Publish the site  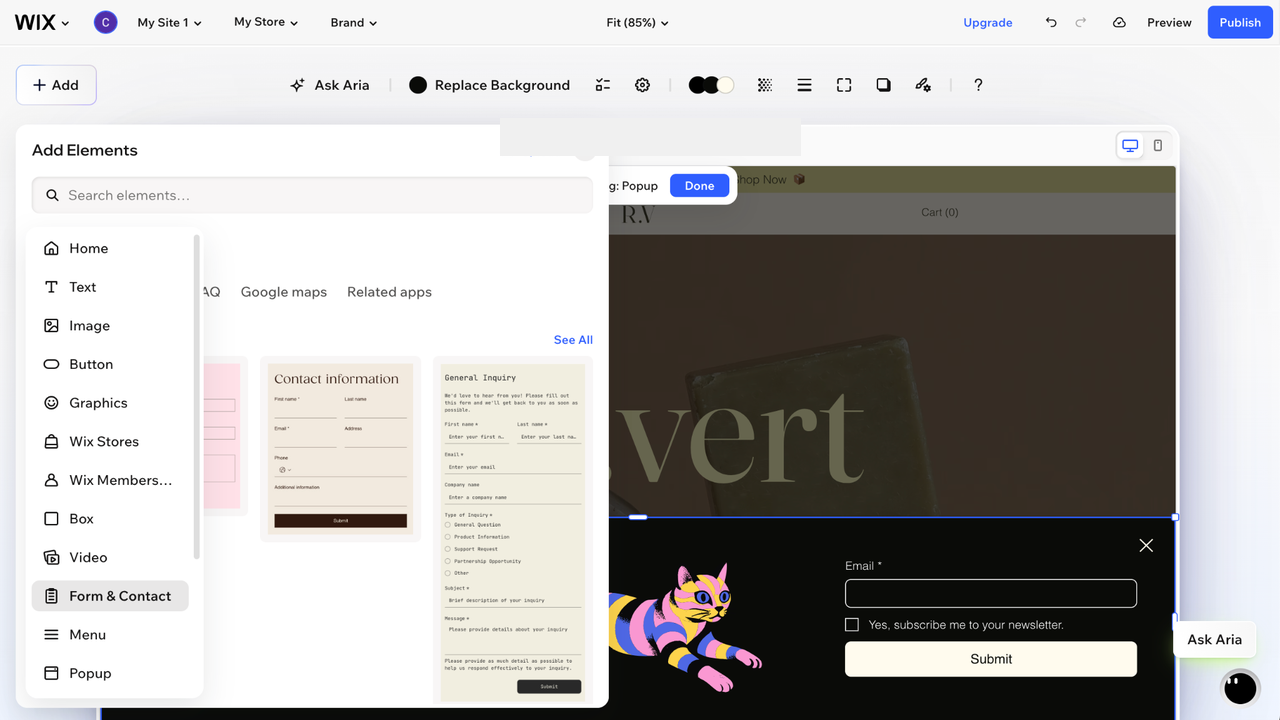coord(1240,22)
